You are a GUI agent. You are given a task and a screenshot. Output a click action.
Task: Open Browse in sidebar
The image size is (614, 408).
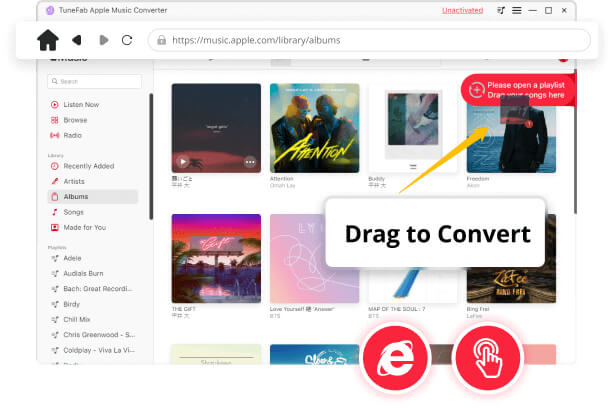75,120
